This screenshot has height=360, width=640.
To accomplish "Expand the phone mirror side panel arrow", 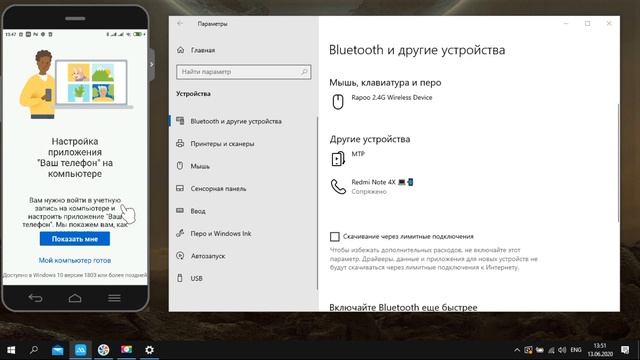I will click(x=151, y=64).
